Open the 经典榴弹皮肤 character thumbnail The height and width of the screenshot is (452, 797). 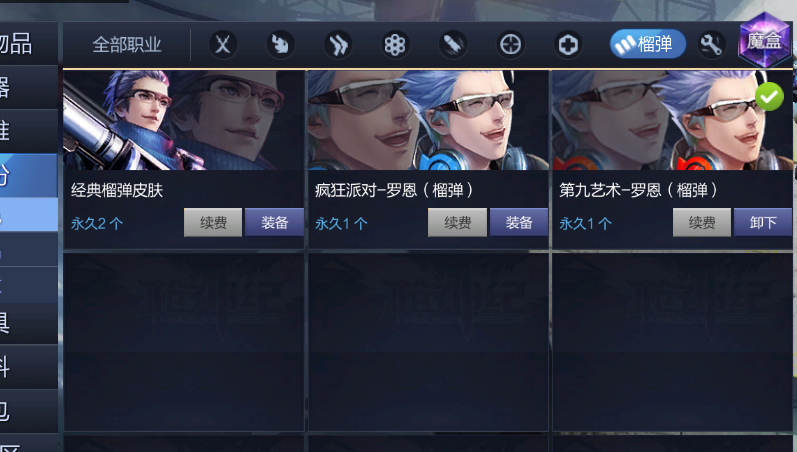click(x=183, y=120)
